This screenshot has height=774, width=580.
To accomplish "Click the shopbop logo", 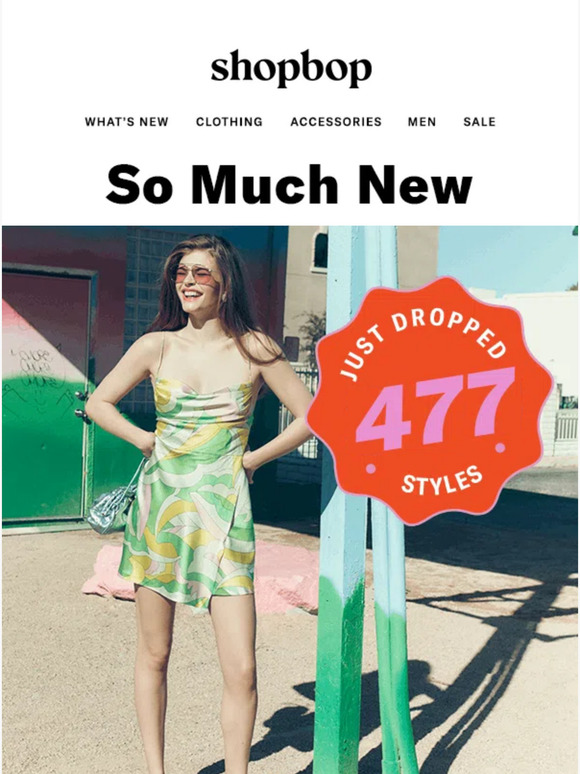I will [291, 69].
